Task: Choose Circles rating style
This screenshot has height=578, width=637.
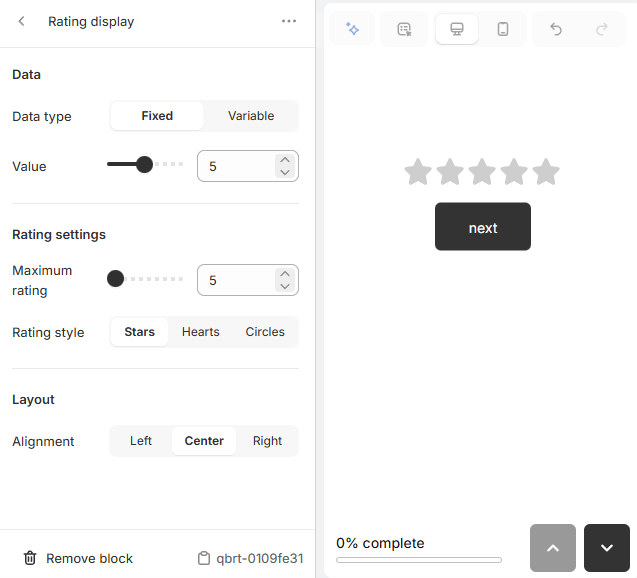Action: pyautogui.click(x=265, y=332)
